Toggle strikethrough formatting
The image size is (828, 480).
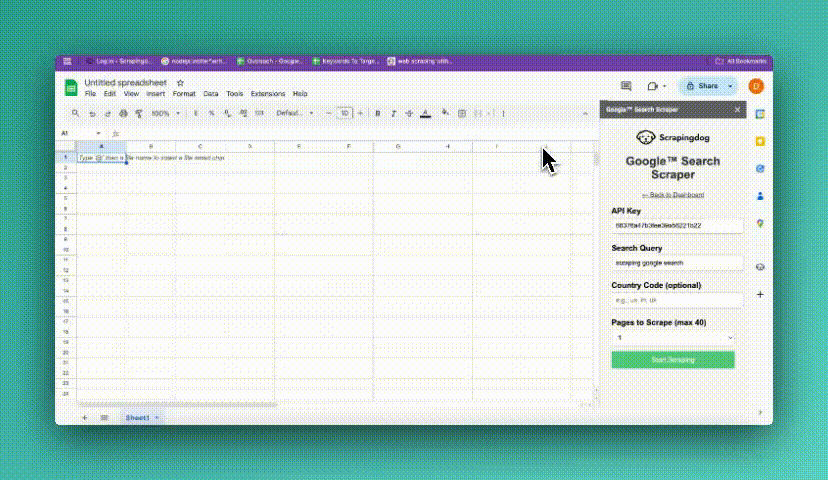click(409, 114)
